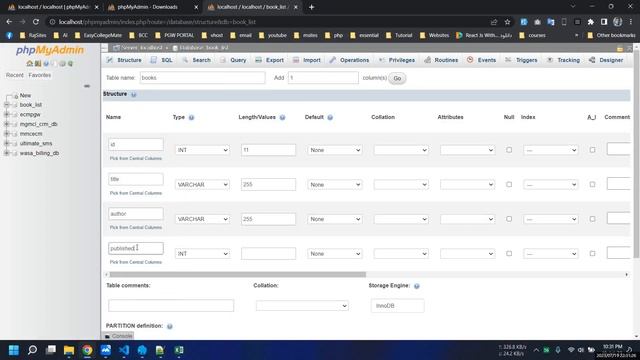Viewport: 640px width, 360px height.
Task: Open Type dropdown for id column
Action: point(202,150)
